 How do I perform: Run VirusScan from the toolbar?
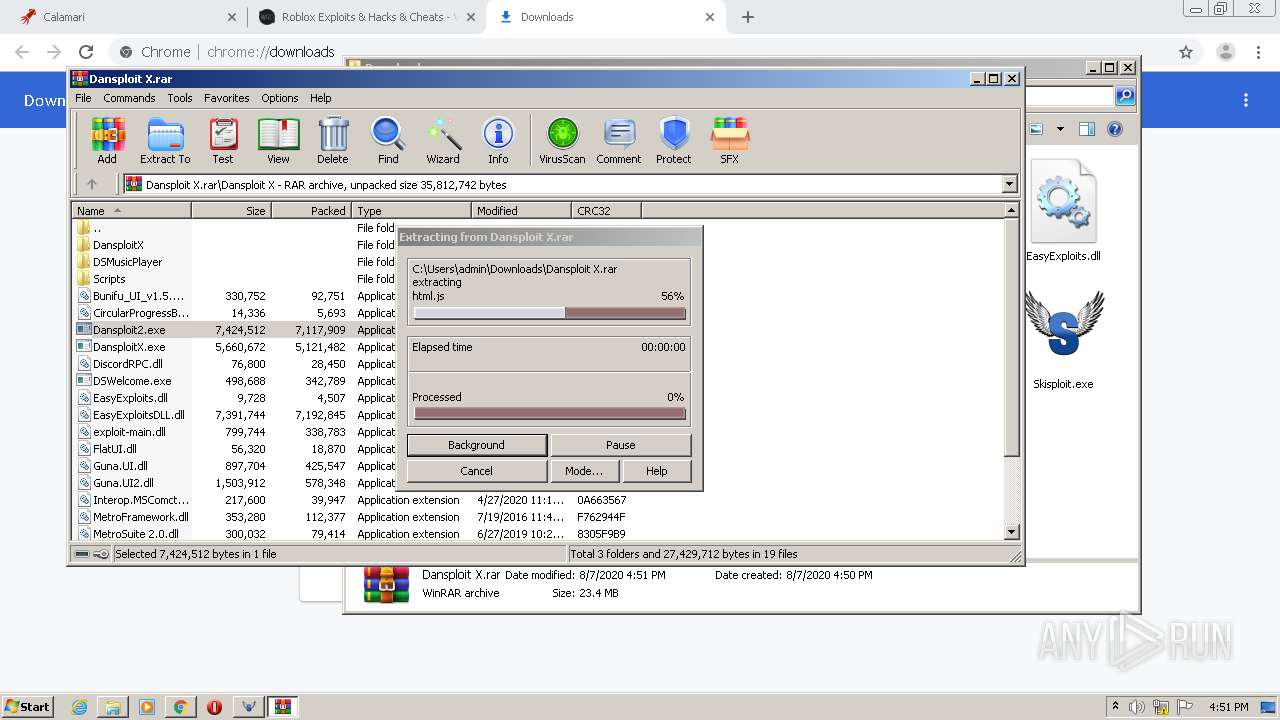click(562, 140)
